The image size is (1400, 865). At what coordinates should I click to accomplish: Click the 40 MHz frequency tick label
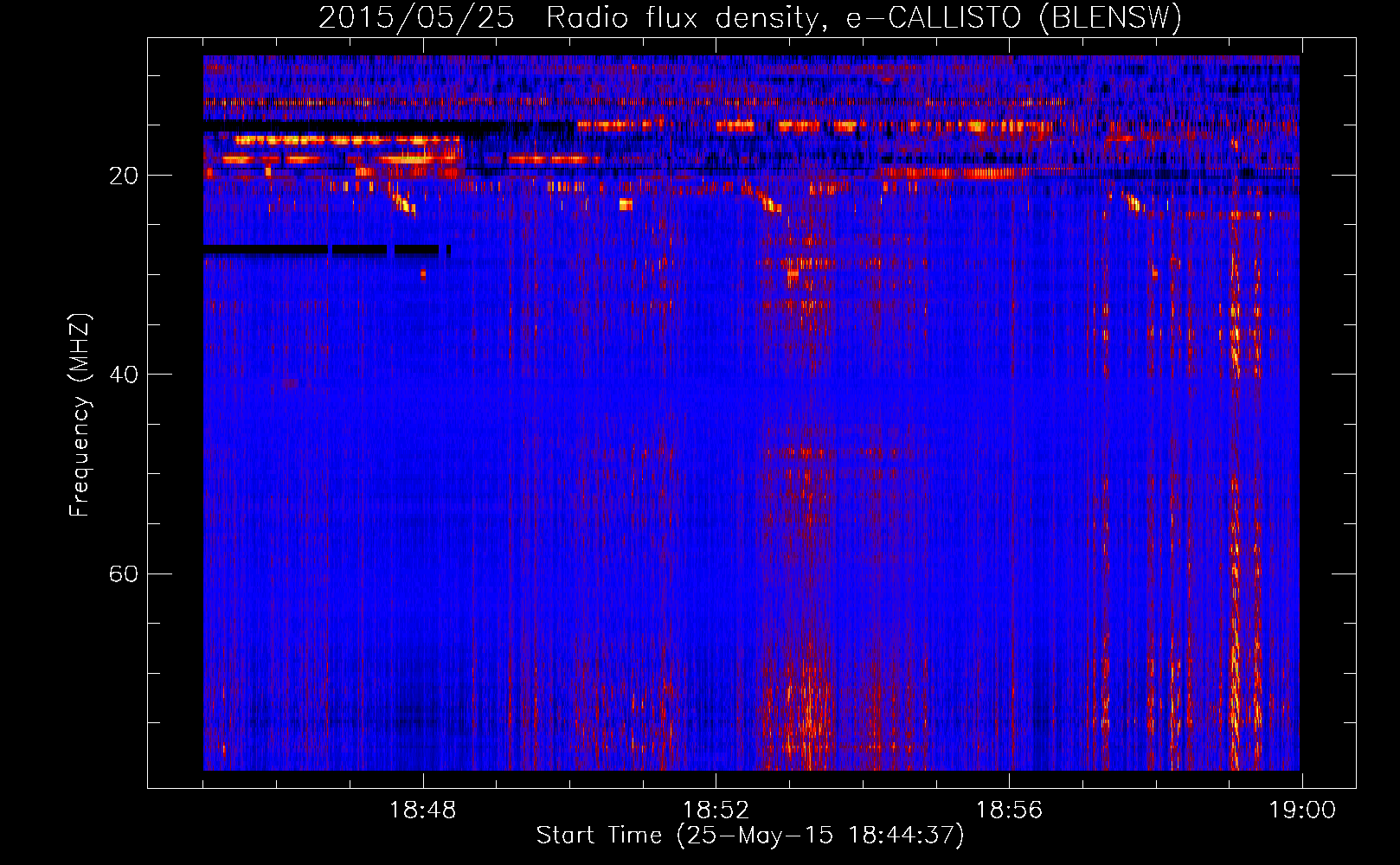click(123, 375)
